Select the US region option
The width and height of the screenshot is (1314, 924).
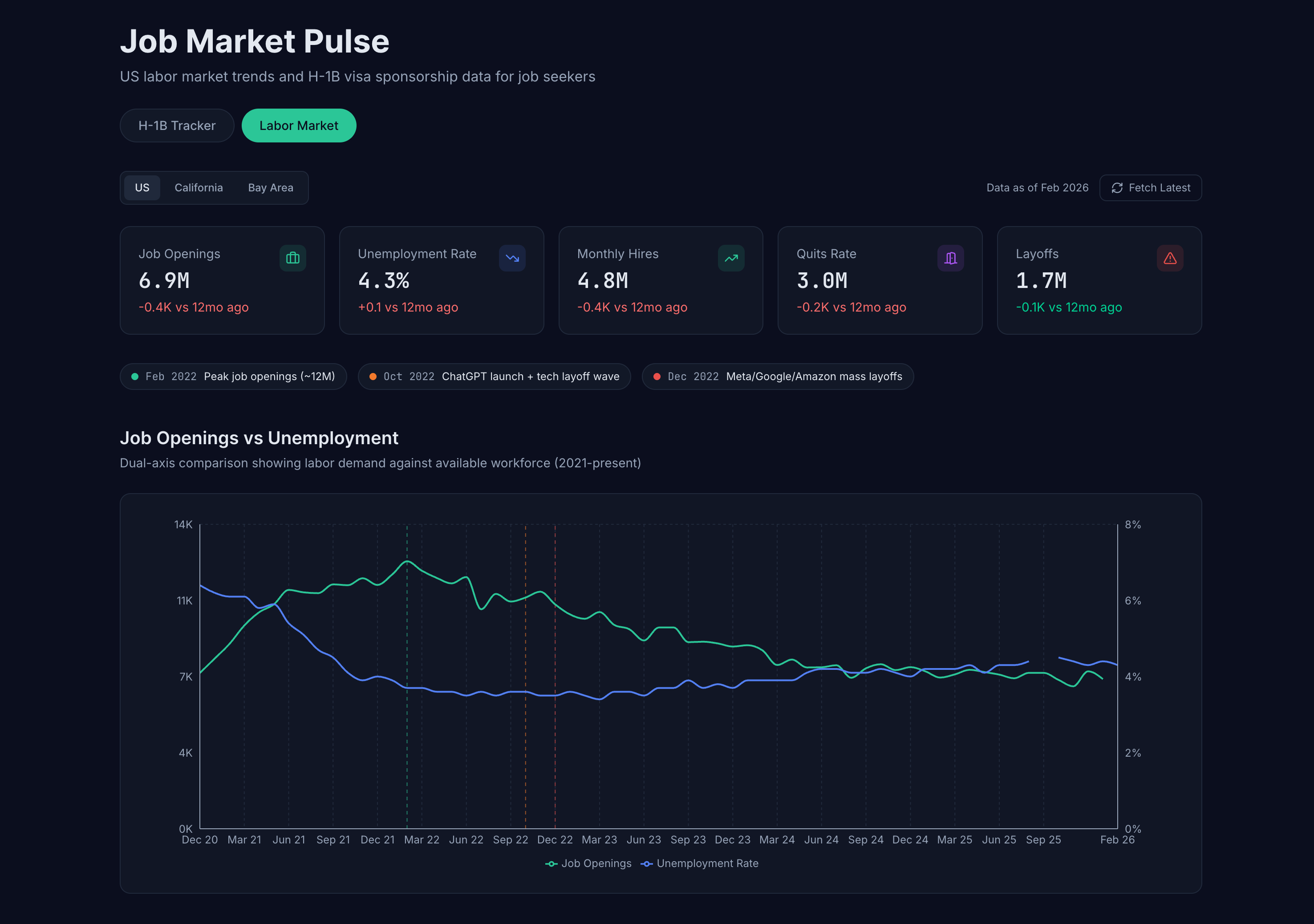pos(142,188)
